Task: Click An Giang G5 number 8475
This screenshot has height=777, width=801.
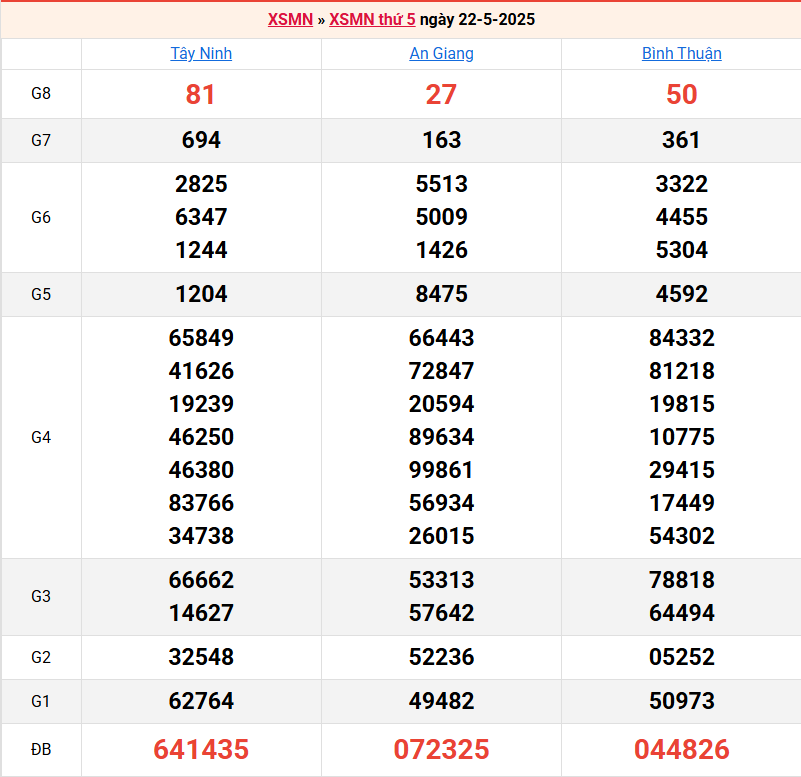Action: coord(441,294)
